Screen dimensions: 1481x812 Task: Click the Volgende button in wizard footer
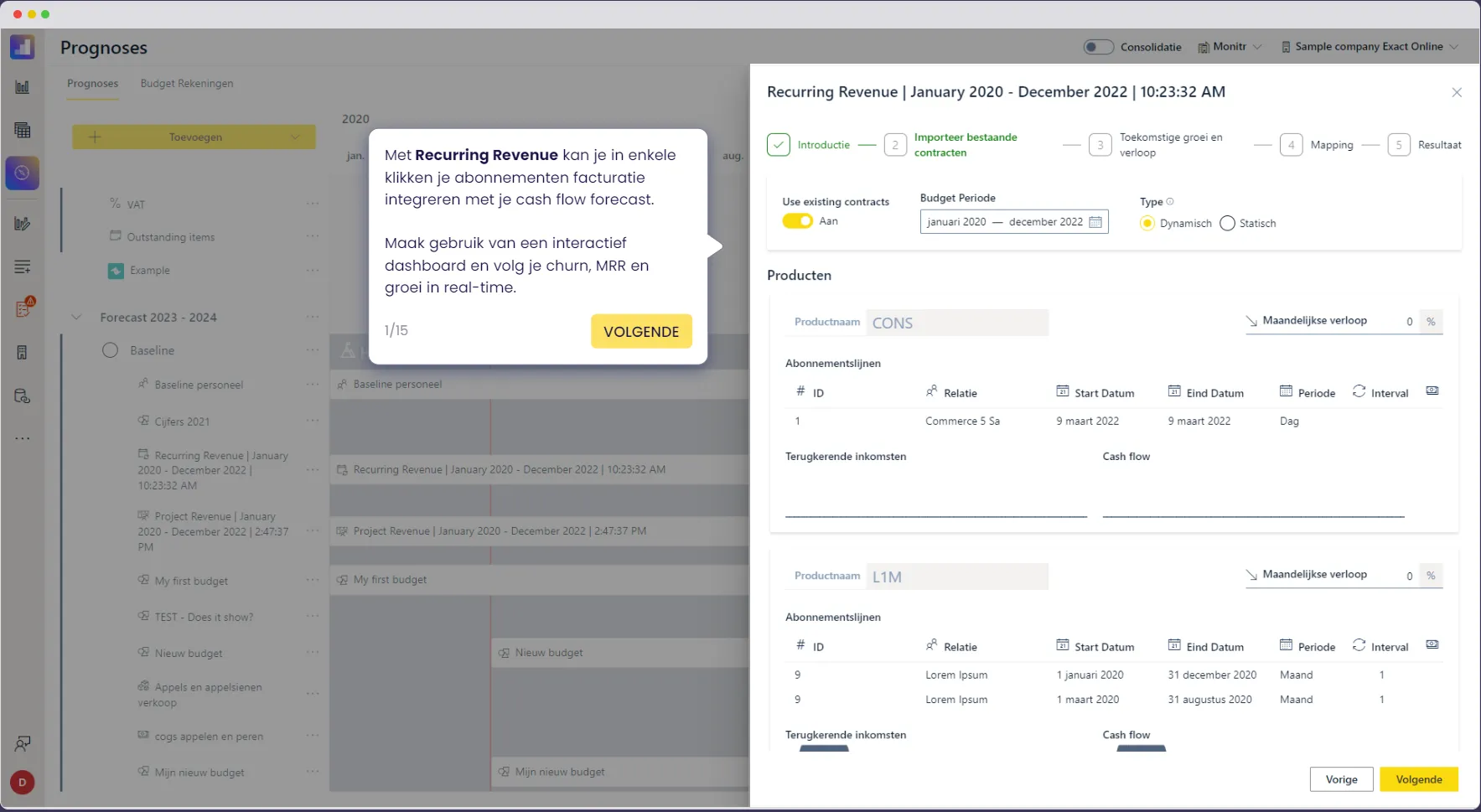(x=1419, y=779)
